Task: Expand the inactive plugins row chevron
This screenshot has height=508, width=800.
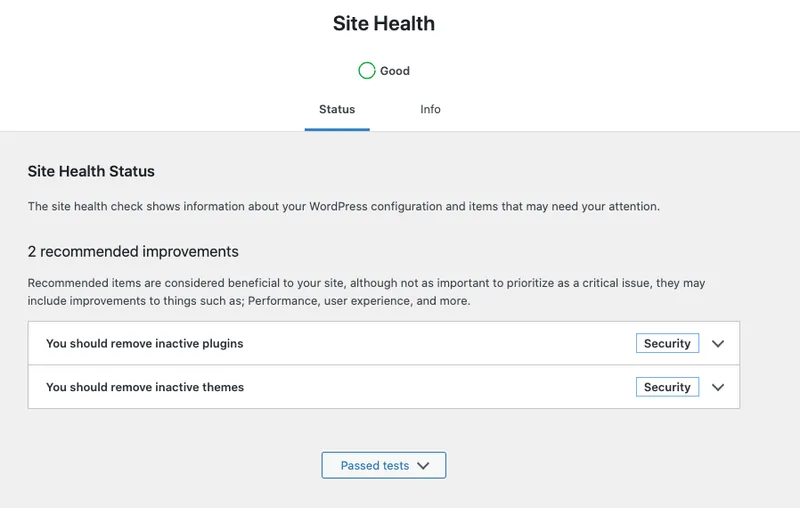Action: (x=717, y=343)
